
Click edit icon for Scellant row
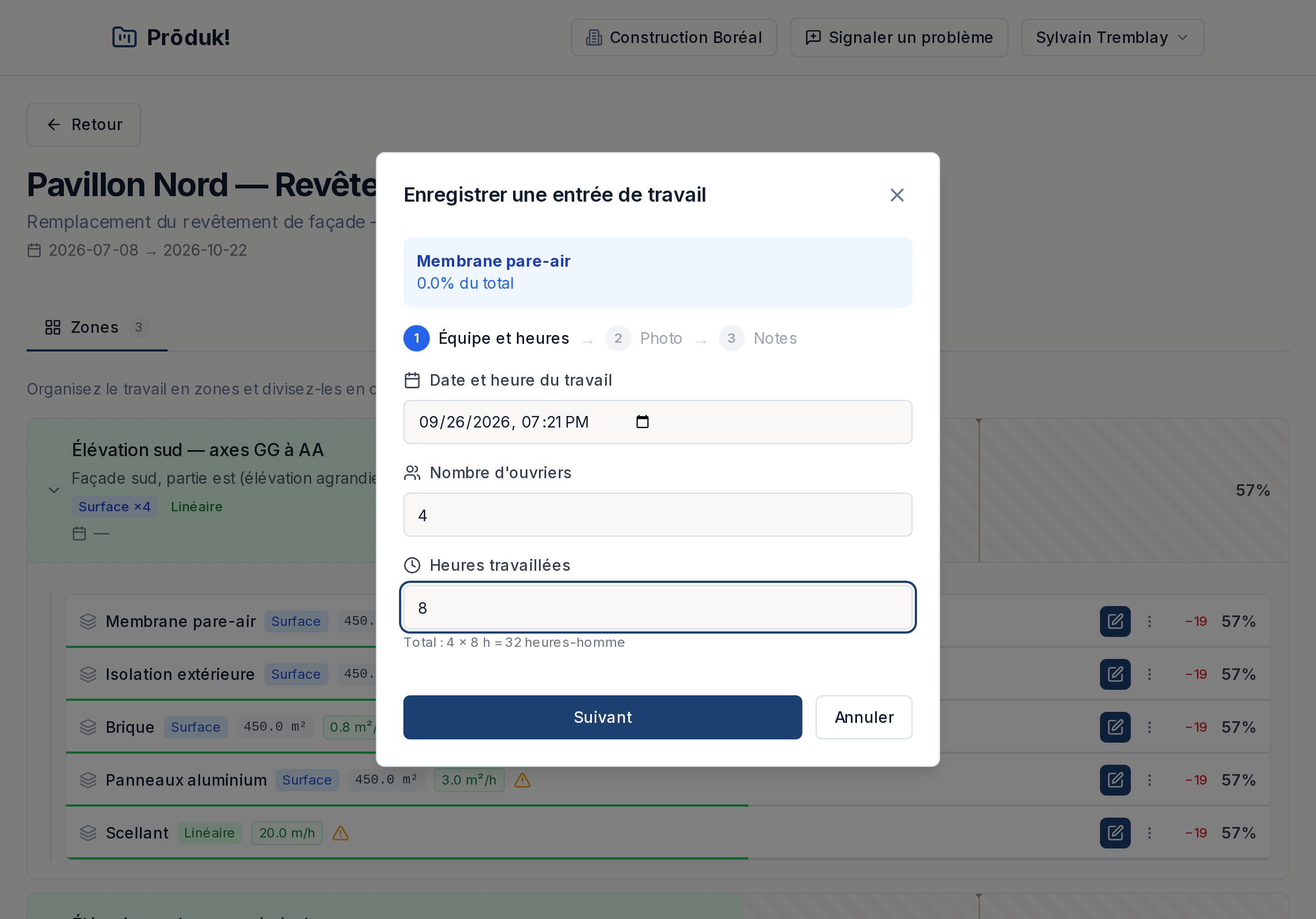(x=1115, y=833)
